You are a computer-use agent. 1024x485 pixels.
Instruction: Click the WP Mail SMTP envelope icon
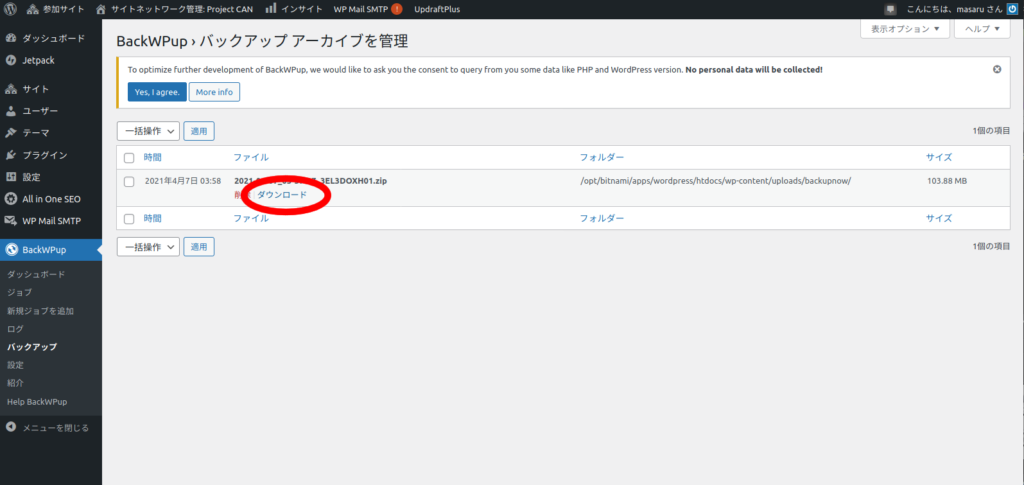click(11, 221)
